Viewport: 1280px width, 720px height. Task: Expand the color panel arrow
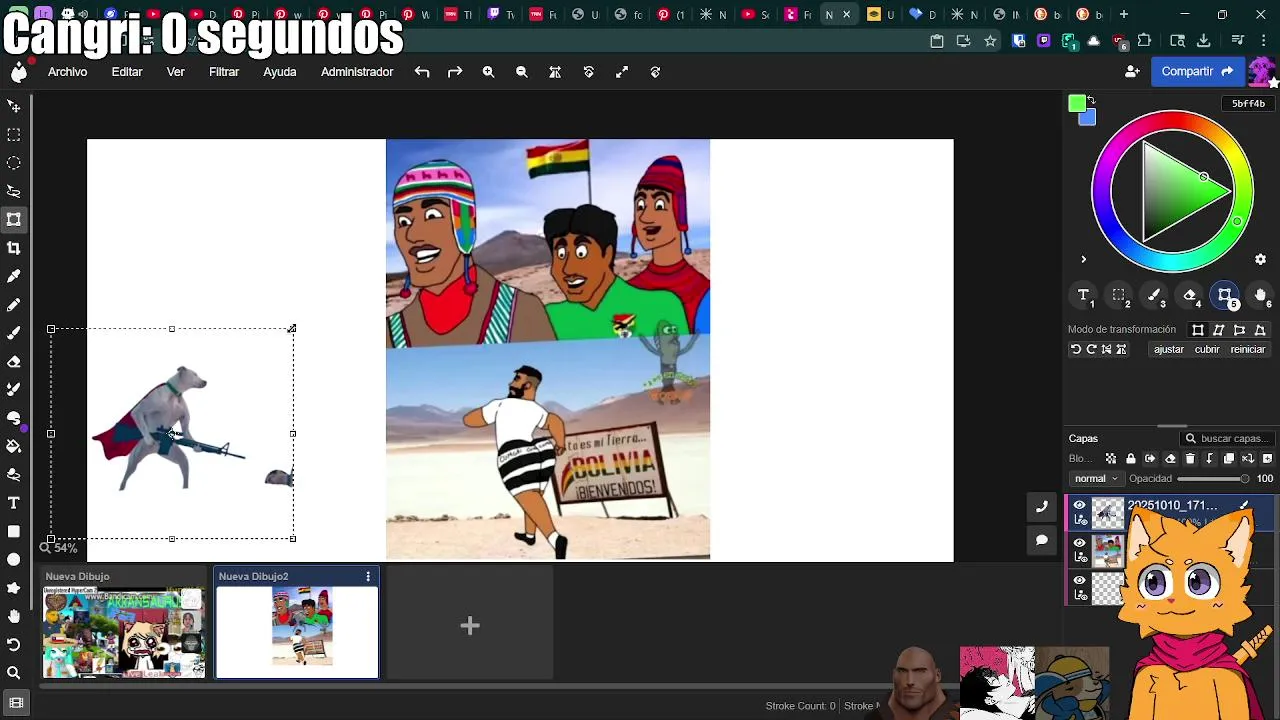click(1083, 260)
